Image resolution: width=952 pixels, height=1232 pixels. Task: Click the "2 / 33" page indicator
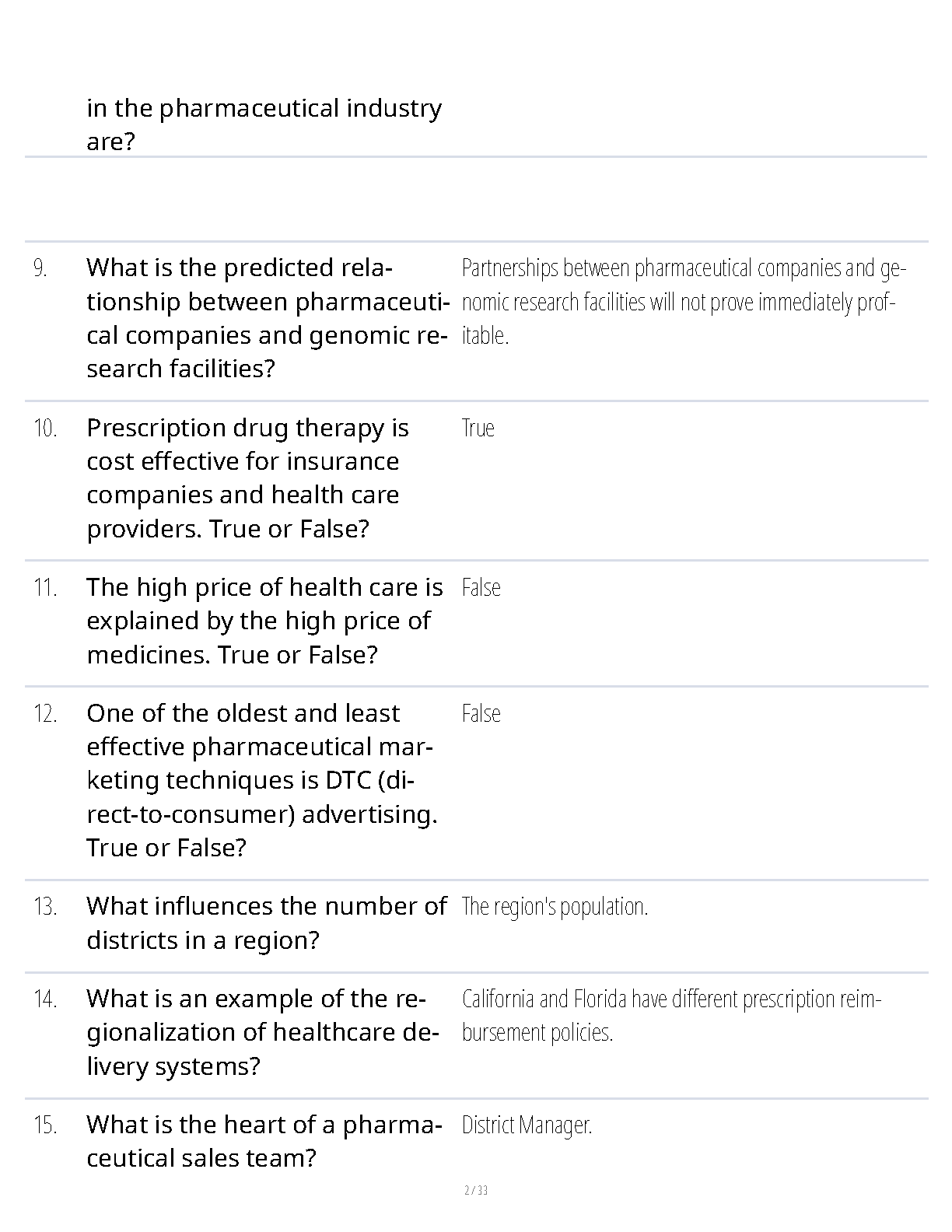pos(475,1190)
